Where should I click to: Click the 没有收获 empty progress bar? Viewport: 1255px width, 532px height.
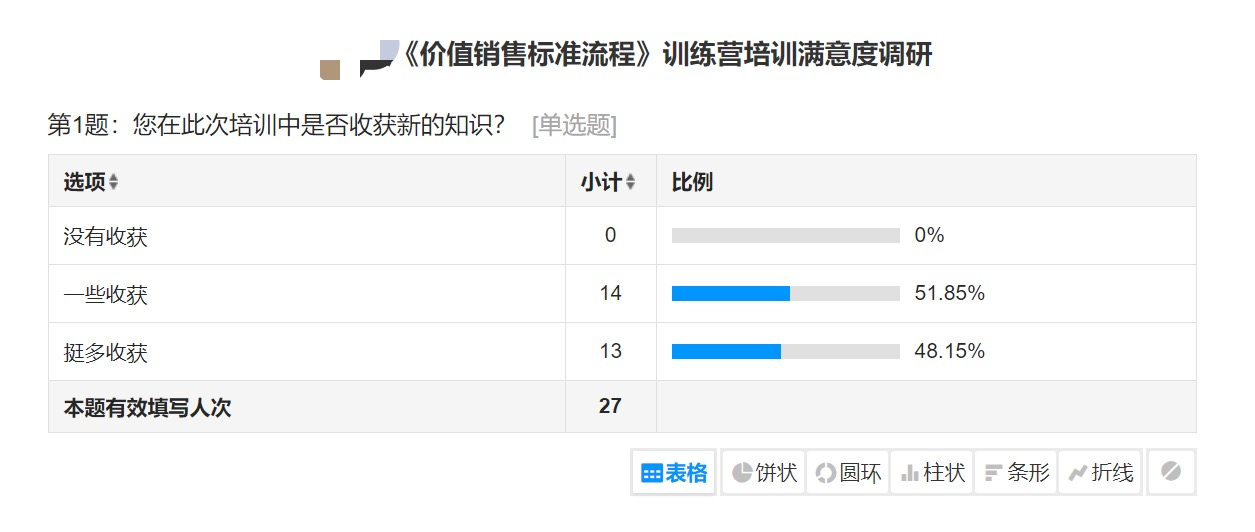(x=786, y=235)
